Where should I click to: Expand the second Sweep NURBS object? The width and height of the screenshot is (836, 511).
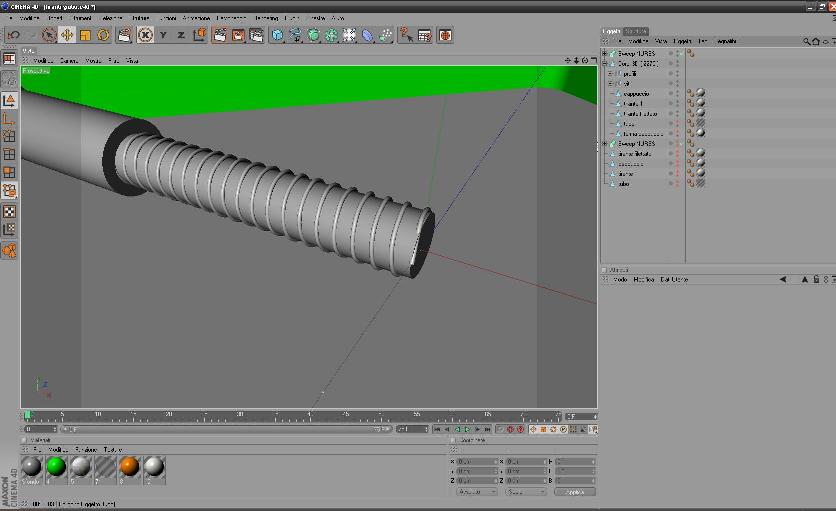coord(605,143)
